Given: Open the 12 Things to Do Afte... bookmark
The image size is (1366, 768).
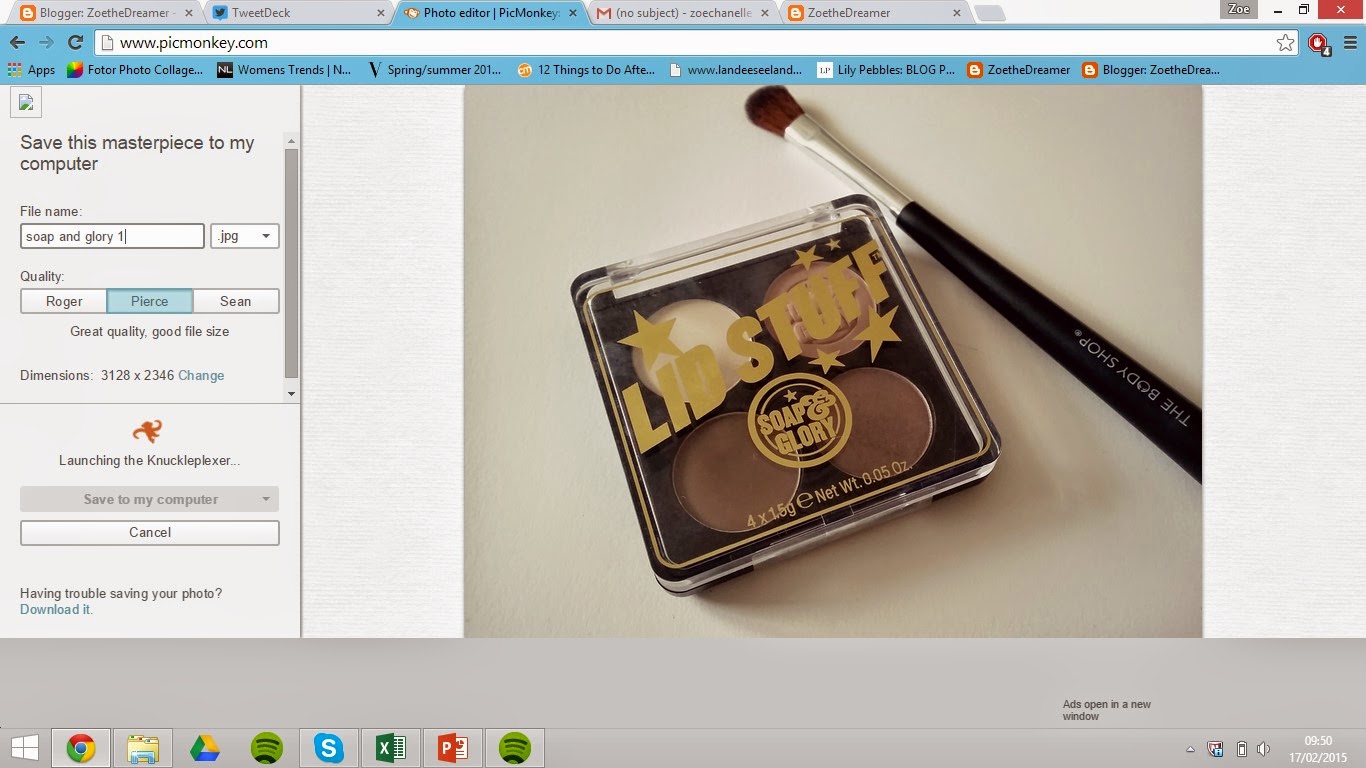Looking at the screenshot, I should (586, 70).
